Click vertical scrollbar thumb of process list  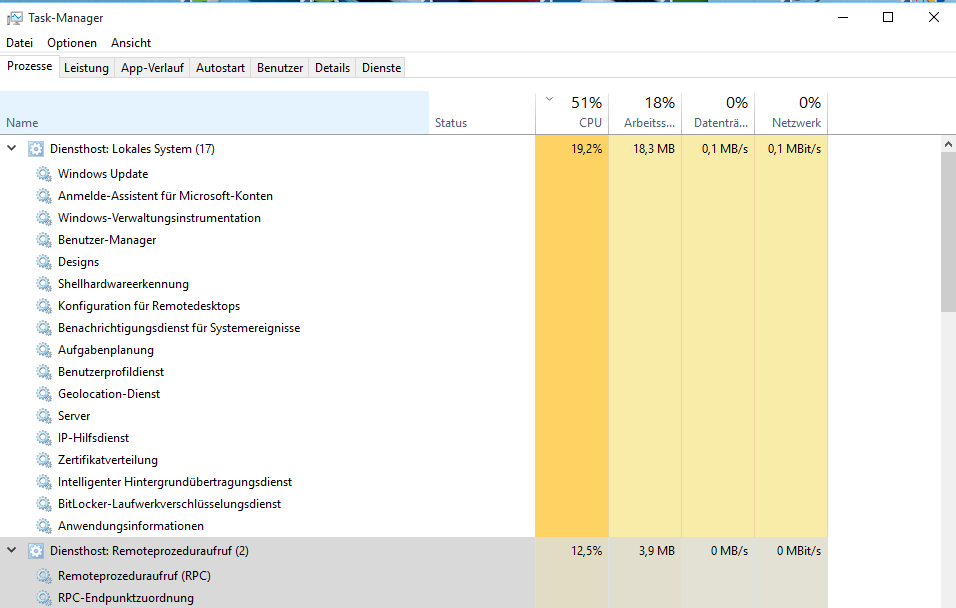tap(948, 232)
